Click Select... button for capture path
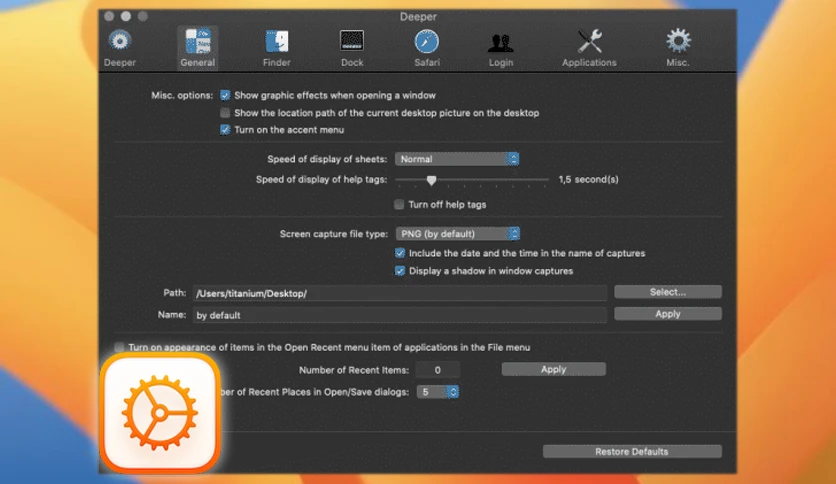Viewport: 836px width, 484px height. 668,292
